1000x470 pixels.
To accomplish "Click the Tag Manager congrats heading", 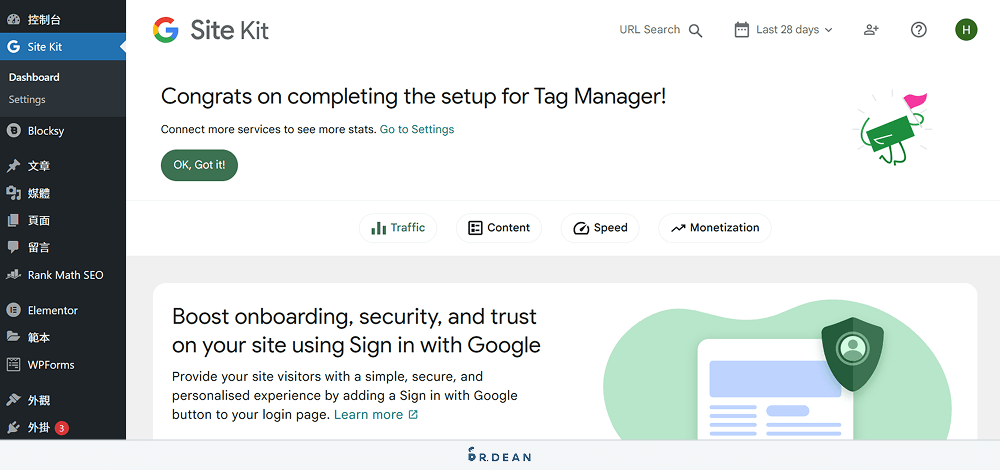I will pyautogui.click(x=413, y=97).
